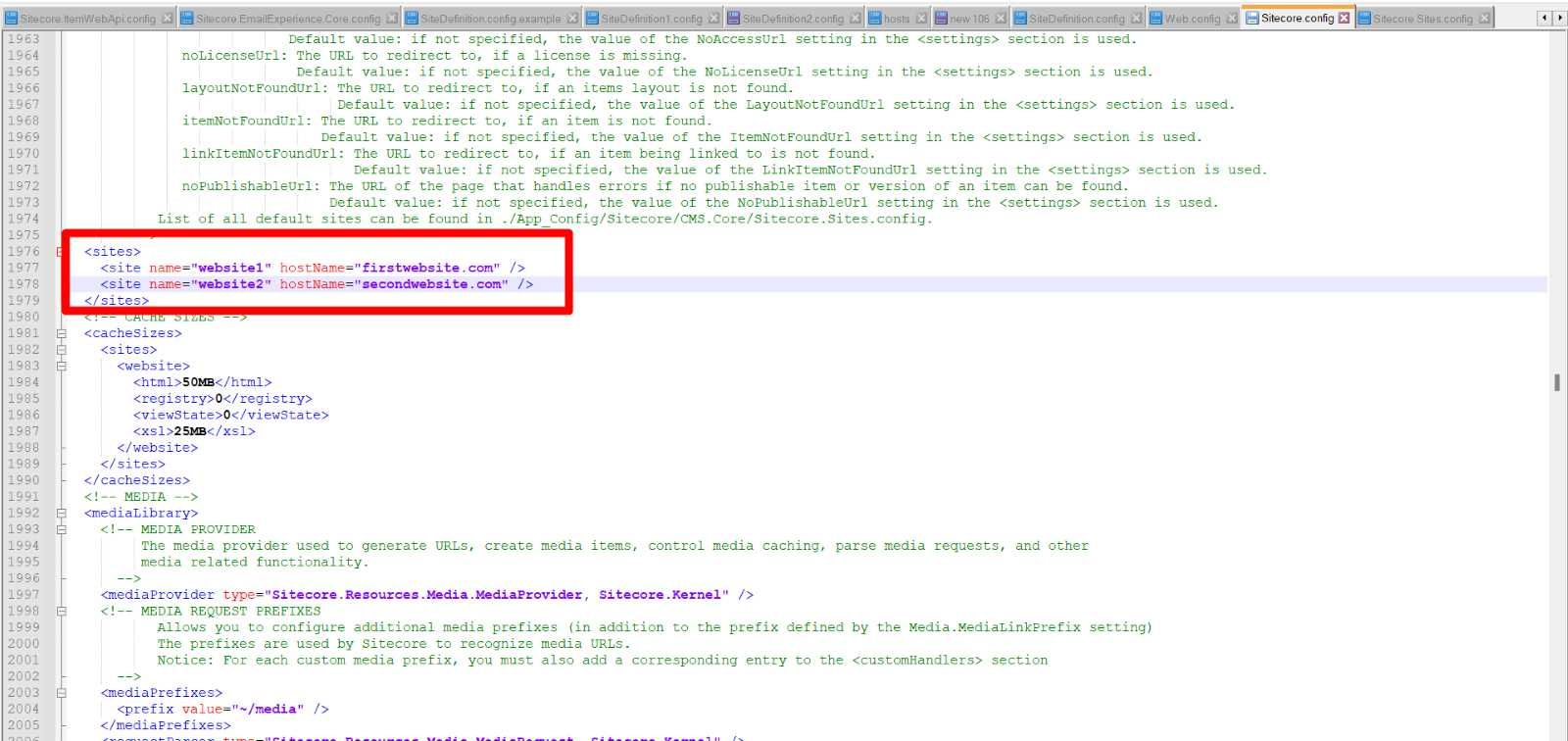Collapse the MEDIA PROVIDER comment fold at 1993
Image resolution: width=1568 pixels, height=741 pixels.
[x=61, y=529]
